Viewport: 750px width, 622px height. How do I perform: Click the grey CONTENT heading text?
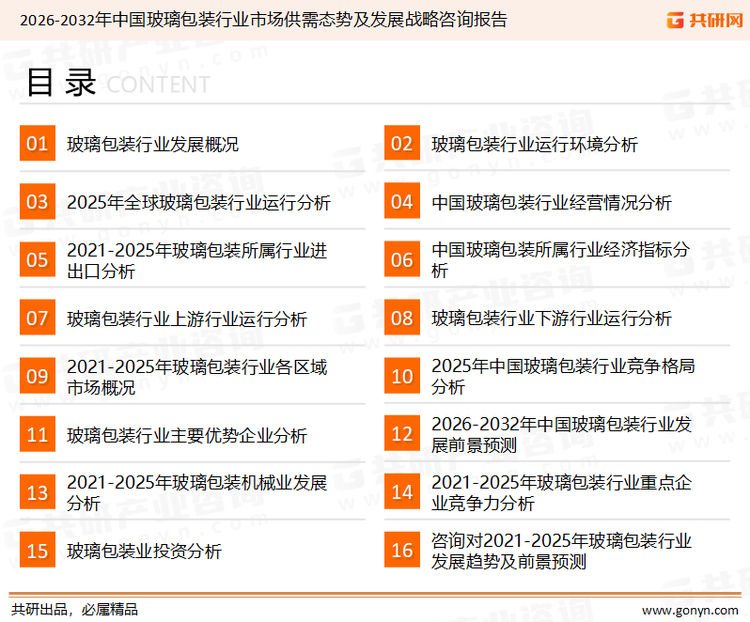tap(158, 85)
